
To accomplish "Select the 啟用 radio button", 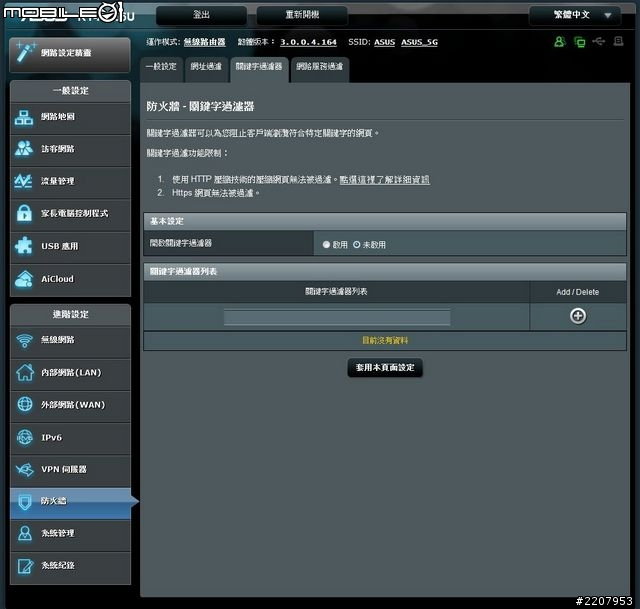I will (327, 244).
